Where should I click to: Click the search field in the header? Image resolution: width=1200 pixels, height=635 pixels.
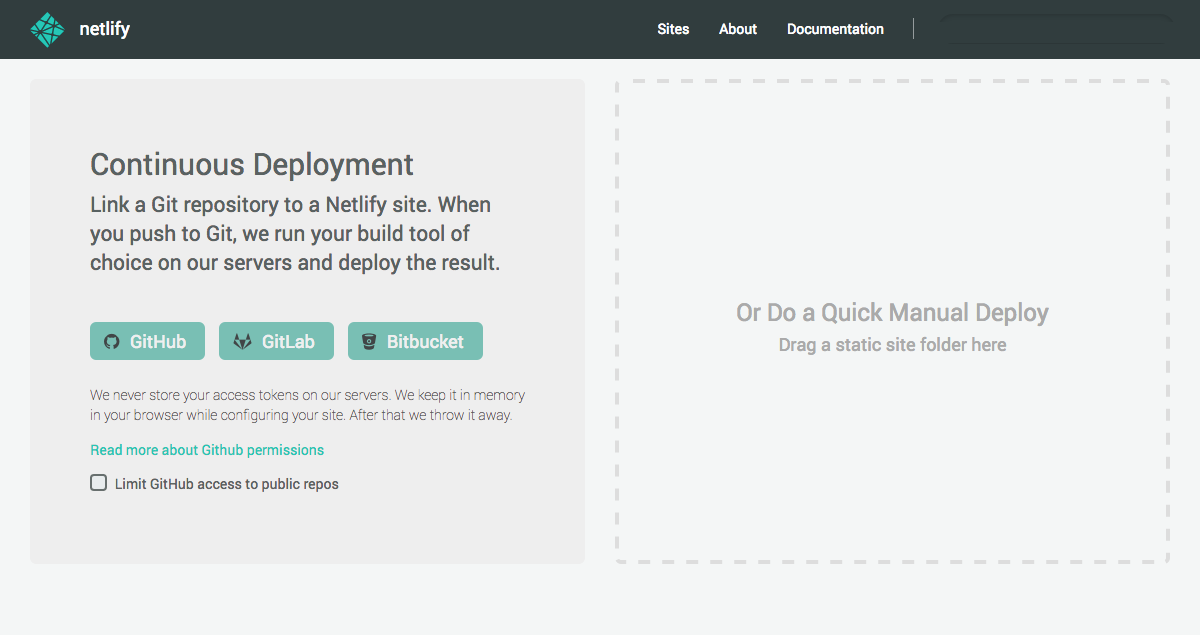tap(1056, 29)
